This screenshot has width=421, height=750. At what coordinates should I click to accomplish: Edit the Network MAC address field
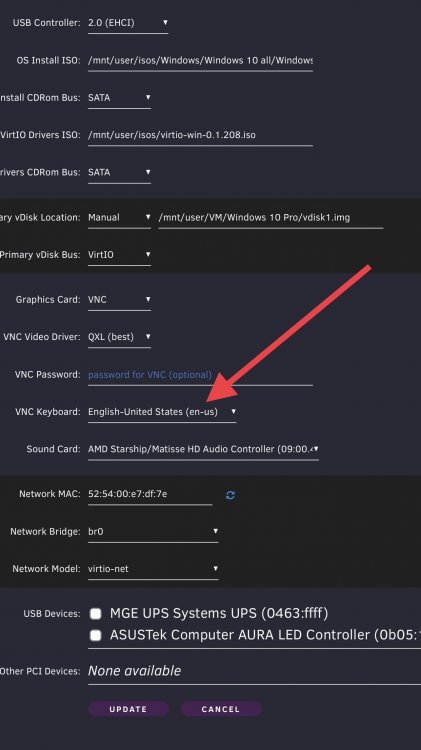[x=150, y=494]
